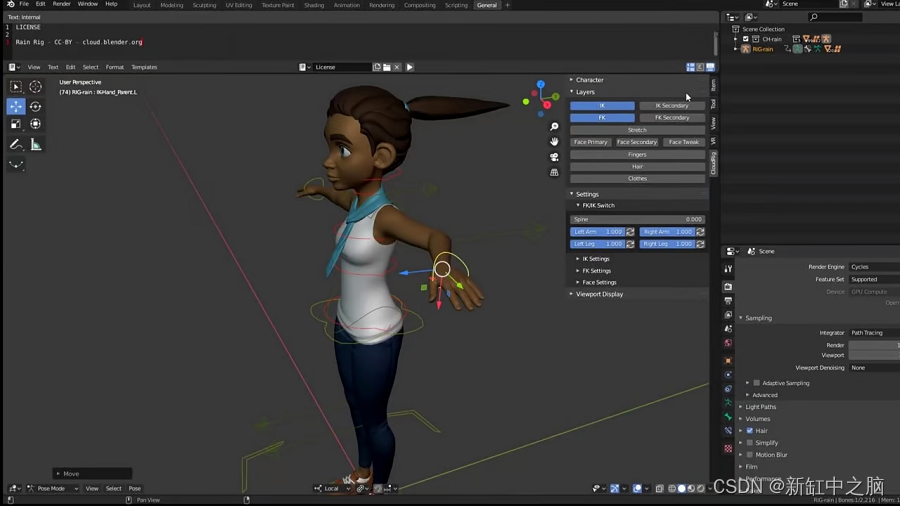Viewport: 900px width, 506px height.
Task: Click the viewport navigation gizmo Z axis
Action: [541, 84]
